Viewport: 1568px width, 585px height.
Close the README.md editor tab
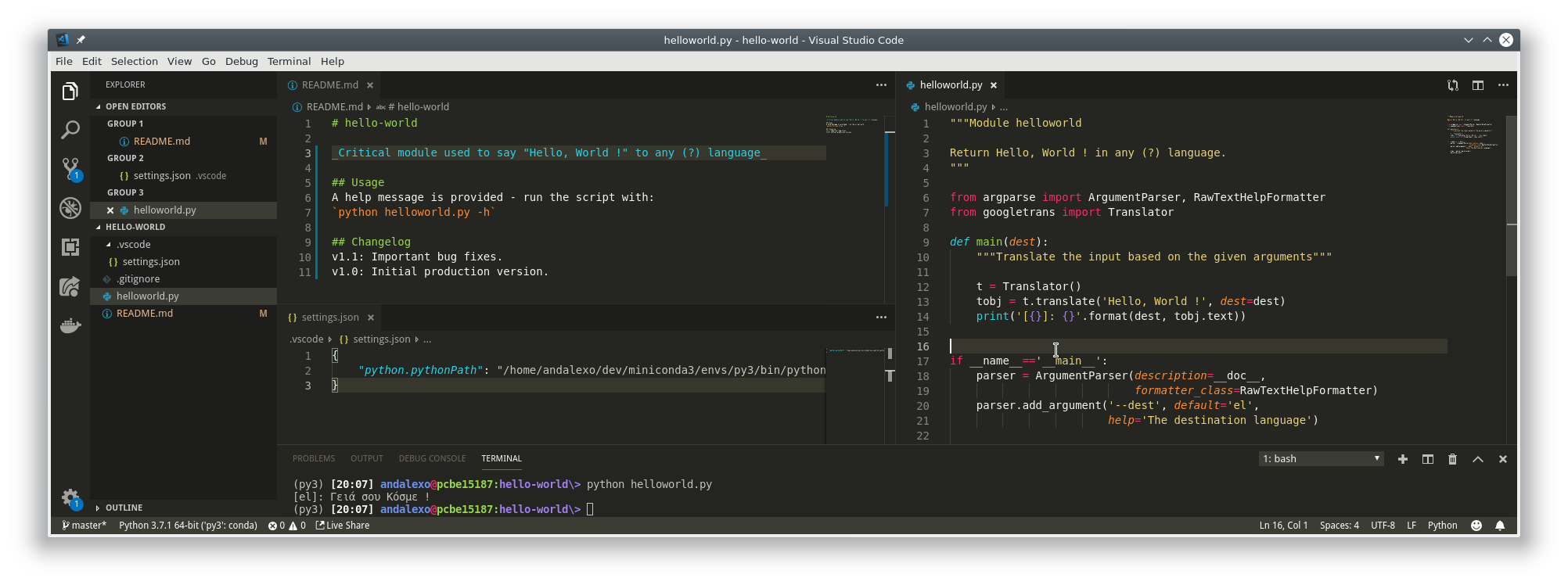tap(370, 85)
